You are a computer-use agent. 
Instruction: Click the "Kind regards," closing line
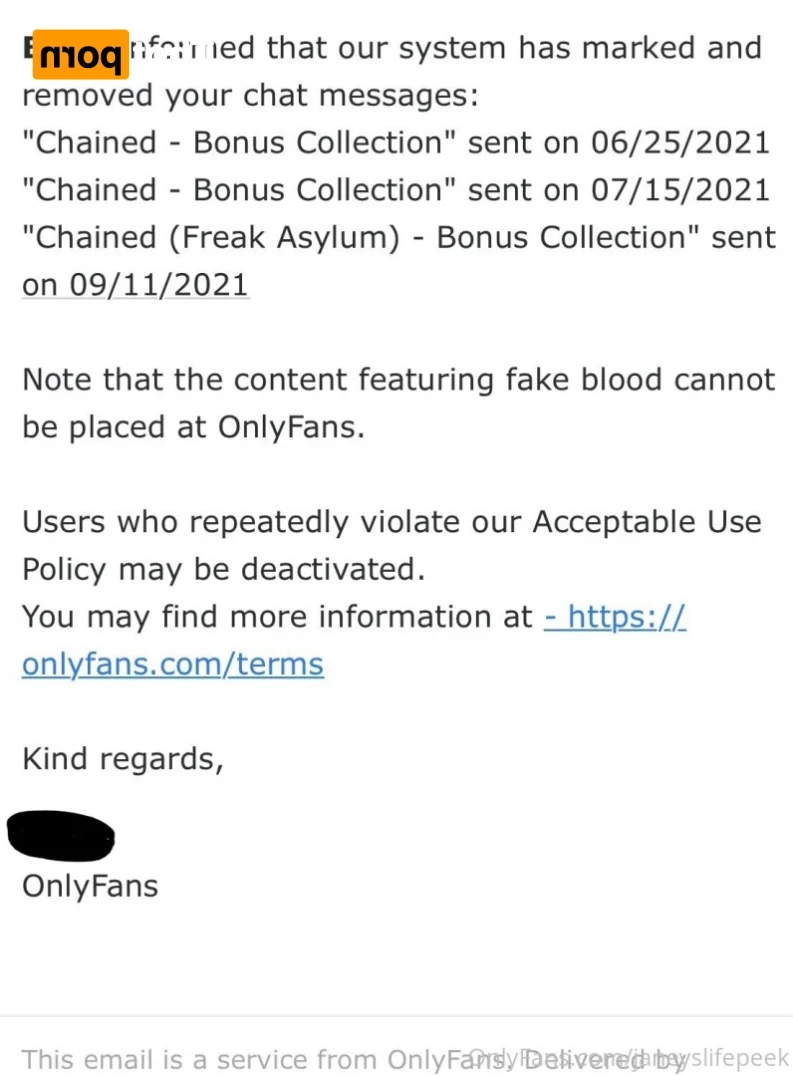[123, 760]
